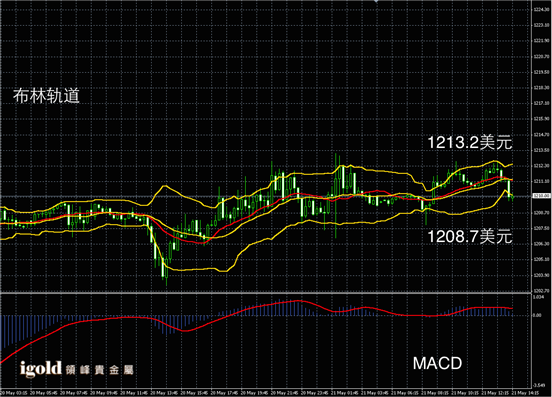
Task: Select the 布林轨道 chart label
Action: click(46, 96)
